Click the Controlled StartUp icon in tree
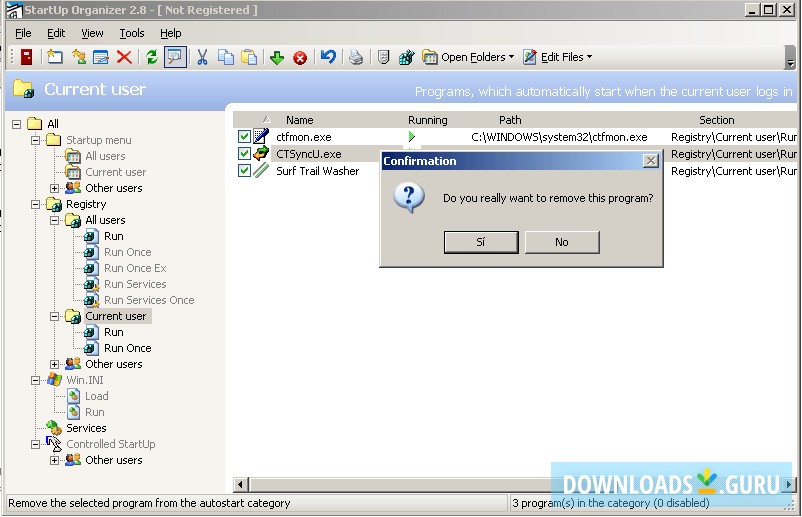 pos(54,444)
